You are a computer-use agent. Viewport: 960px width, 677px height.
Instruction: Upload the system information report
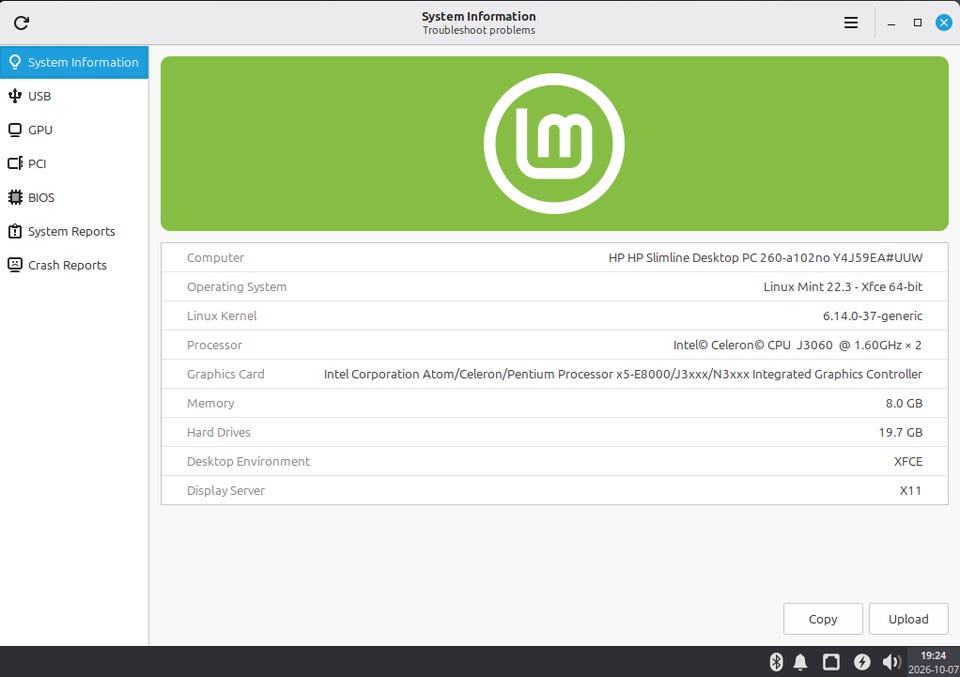pyautogui.click(x=908, y=619)
